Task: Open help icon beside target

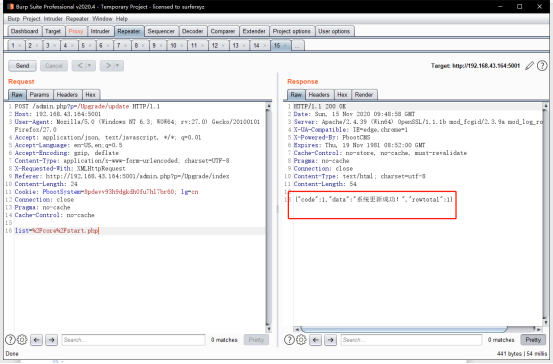Action: (x=542, y=66)
